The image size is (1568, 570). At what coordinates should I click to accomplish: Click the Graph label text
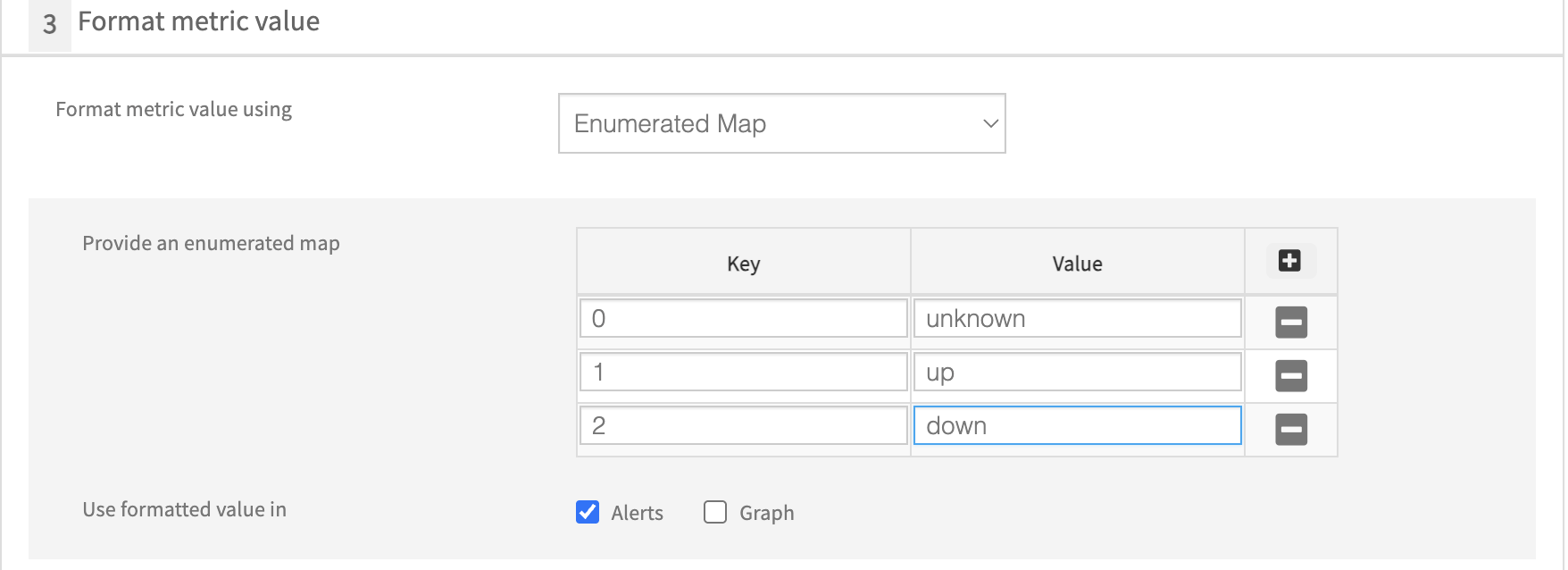766,513
